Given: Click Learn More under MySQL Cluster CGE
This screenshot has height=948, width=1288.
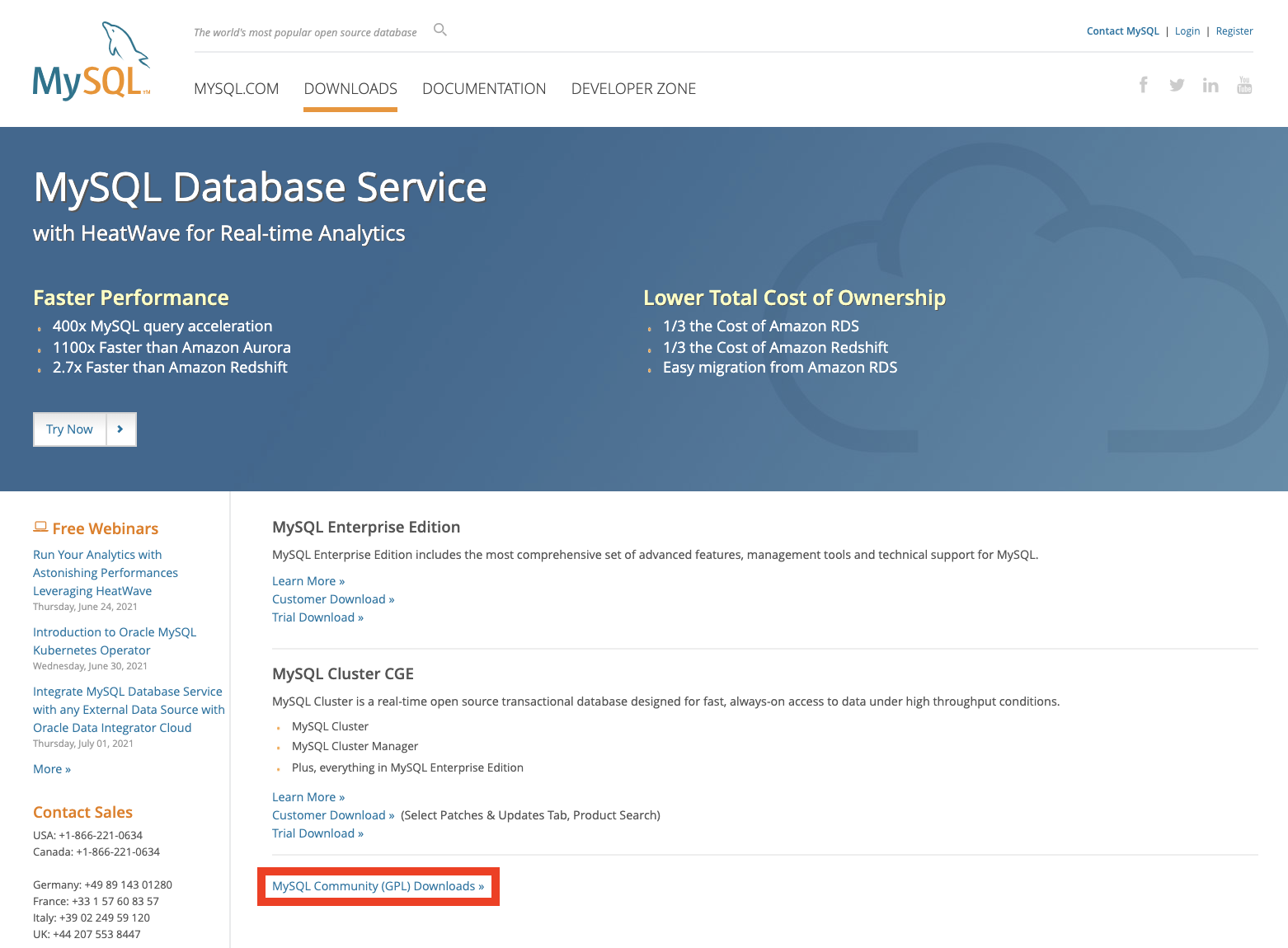Looking at the screenshot, I should [308, 797].
